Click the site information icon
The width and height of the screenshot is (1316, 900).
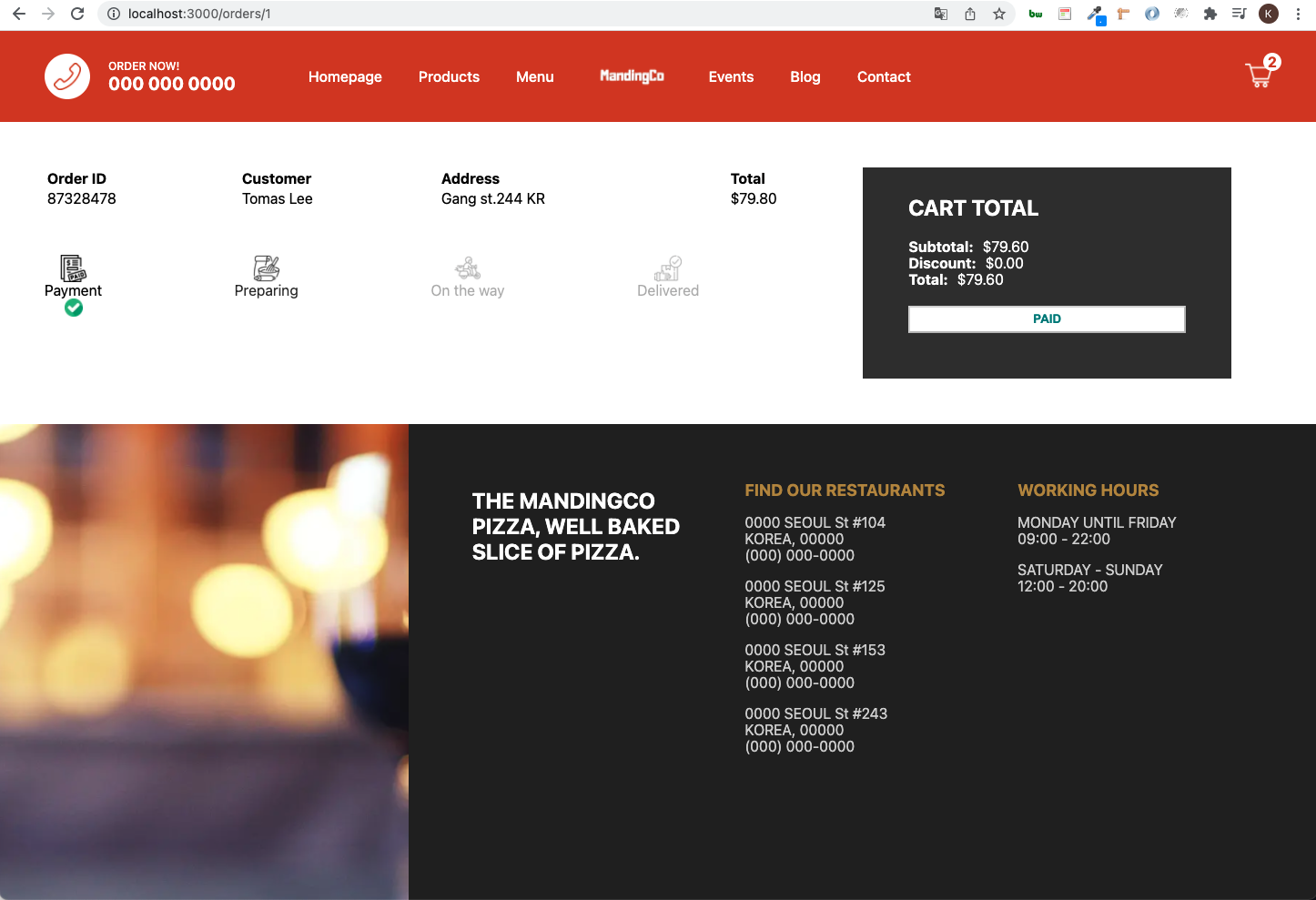pos(114,14)
